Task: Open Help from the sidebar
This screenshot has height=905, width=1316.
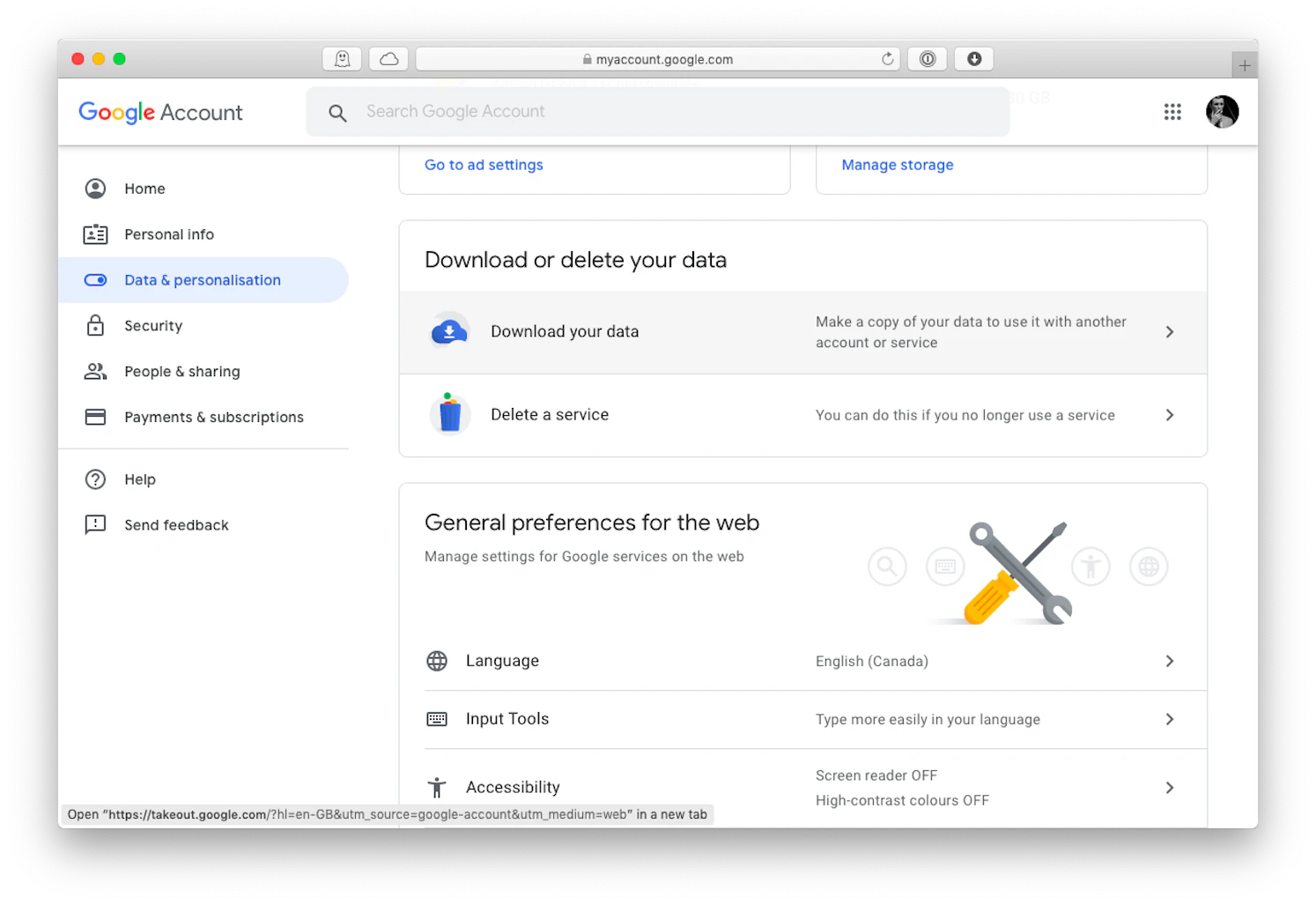Action: coord(203,479)
